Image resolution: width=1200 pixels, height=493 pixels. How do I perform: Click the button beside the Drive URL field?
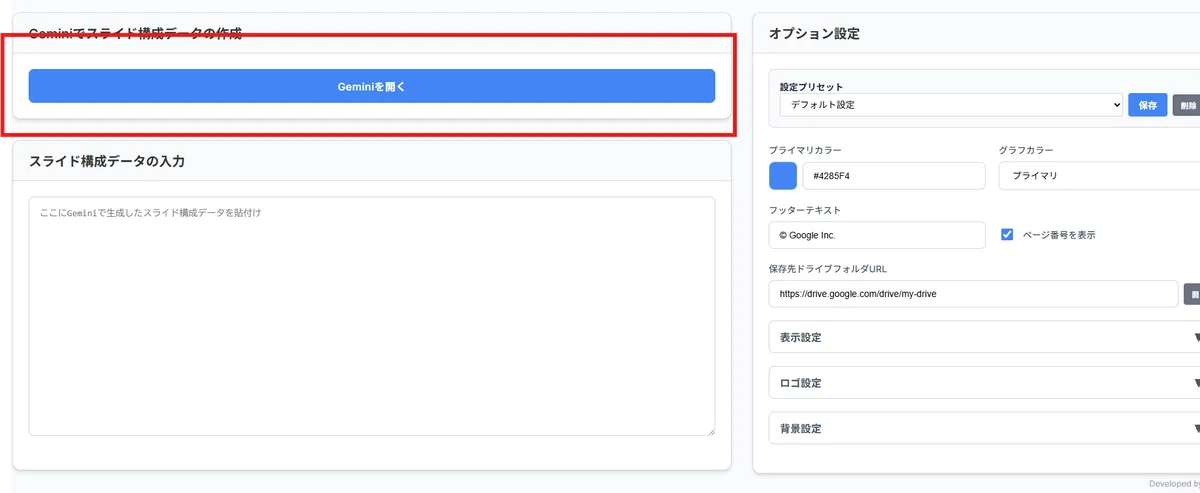click(1192, 294)
